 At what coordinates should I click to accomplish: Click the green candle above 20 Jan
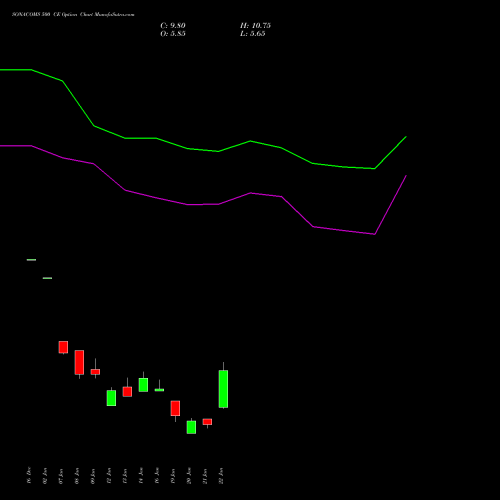[191, 427]
